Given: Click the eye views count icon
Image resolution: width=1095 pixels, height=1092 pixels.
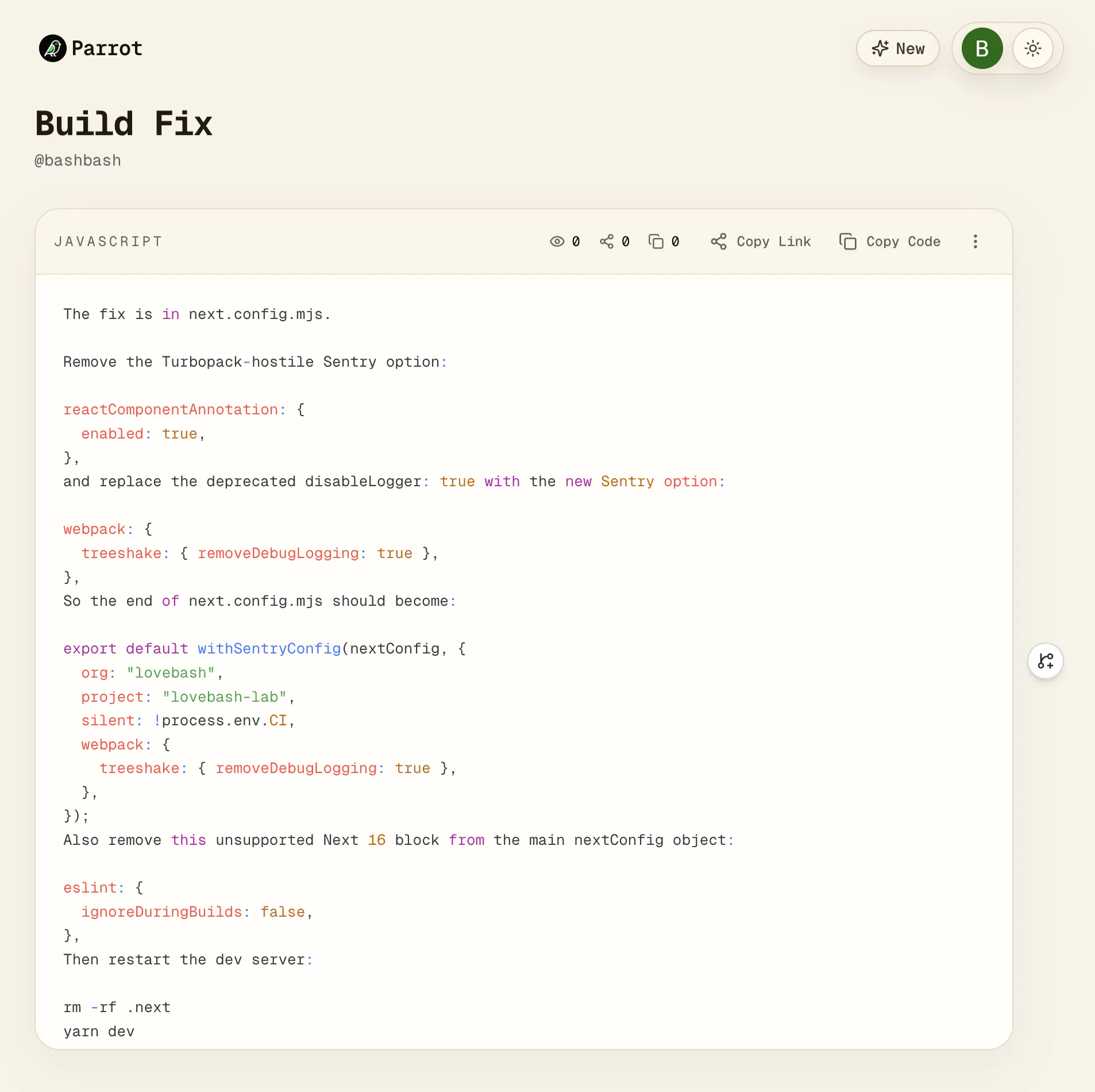Looking at the screenshot, I should click(x=557, y=241).
